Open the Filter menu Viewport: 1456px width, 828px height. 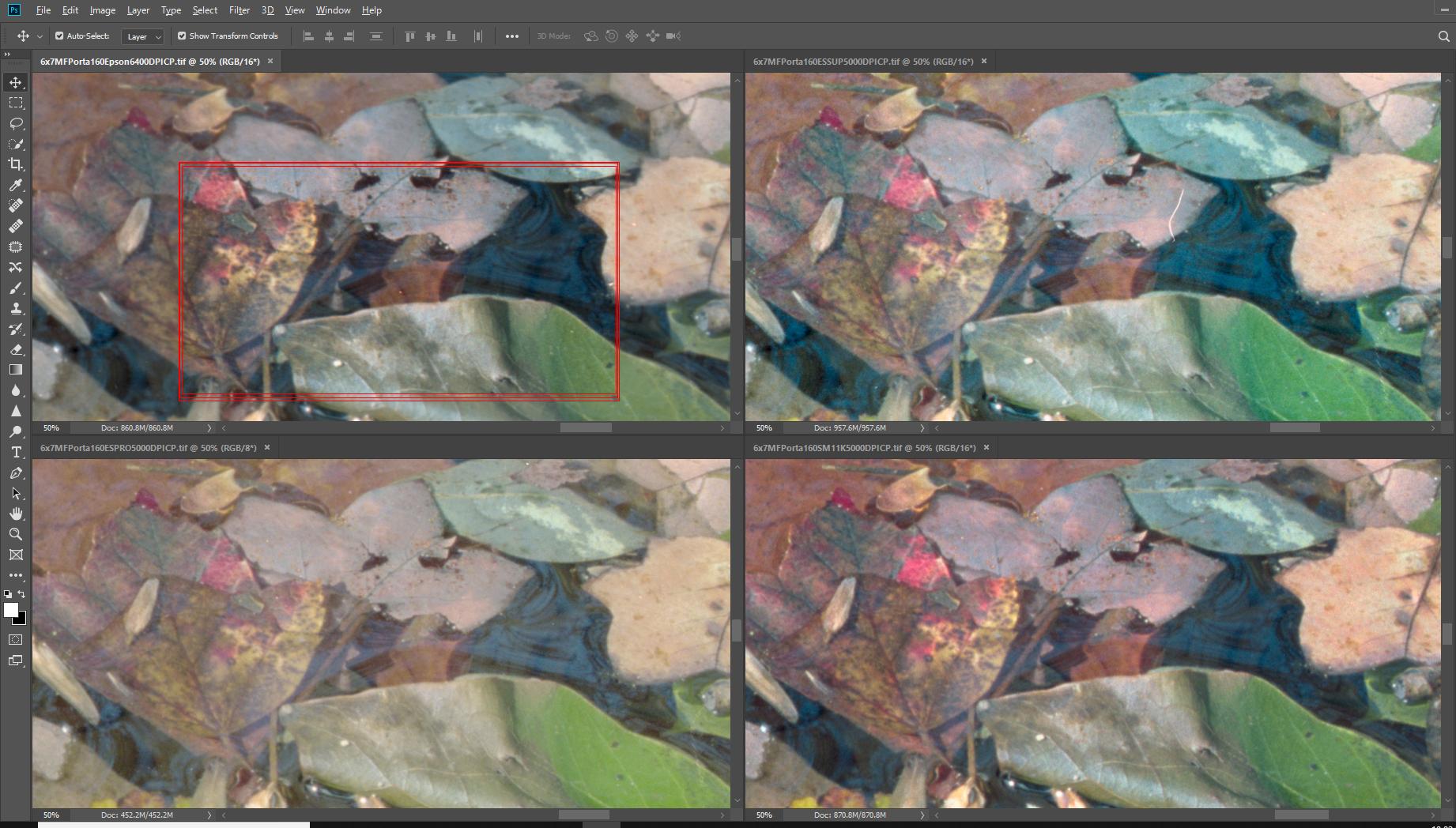[239, 10]
